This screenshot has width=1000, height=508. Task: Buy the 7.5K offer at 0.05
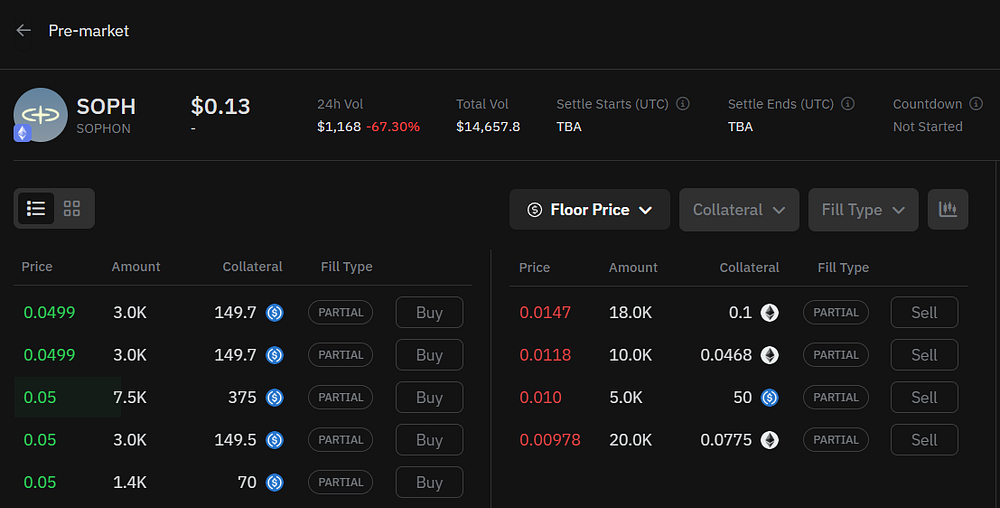[429, 397]
